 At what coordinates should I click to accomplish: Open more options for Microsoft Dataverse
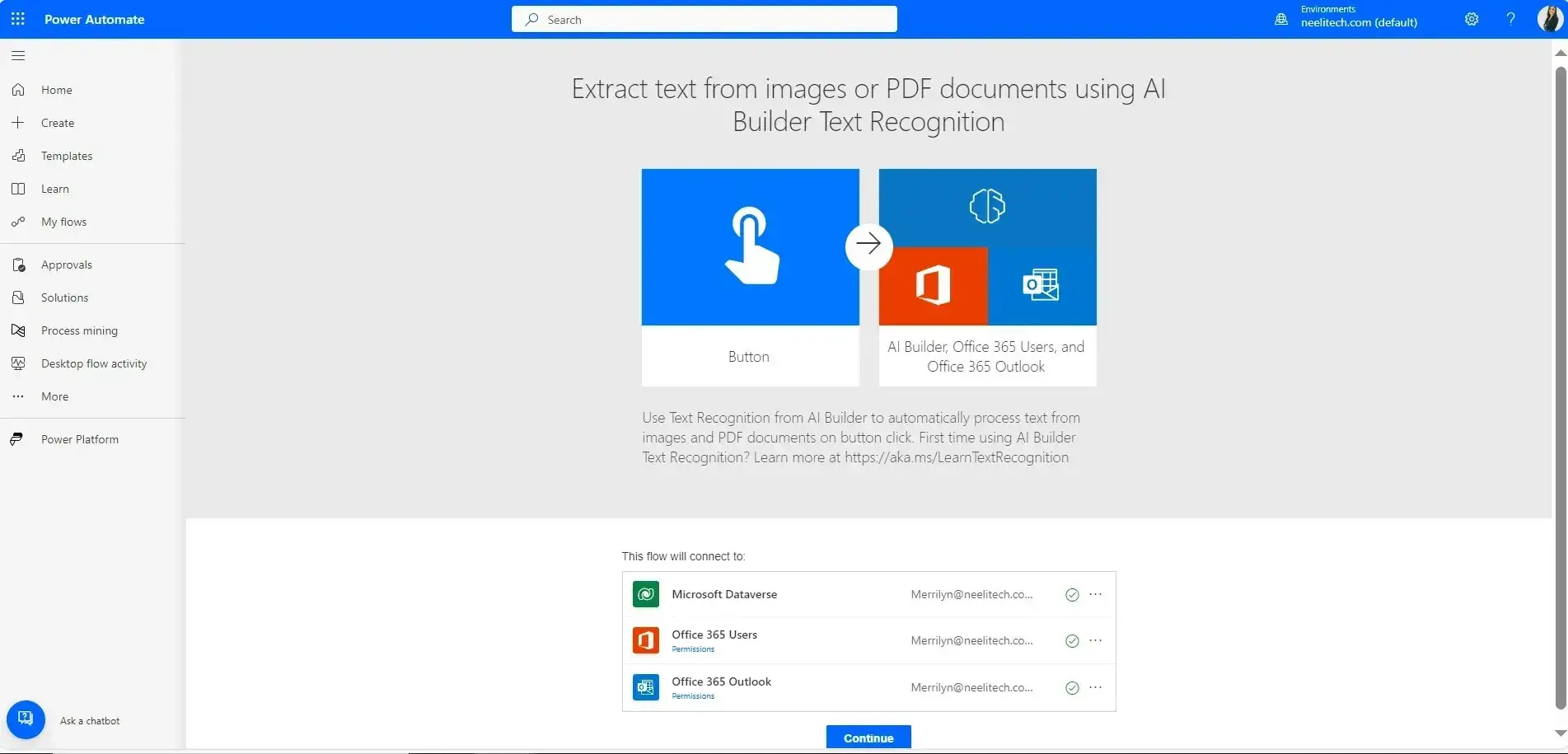pyautogui.click(x=1095, y=594)
